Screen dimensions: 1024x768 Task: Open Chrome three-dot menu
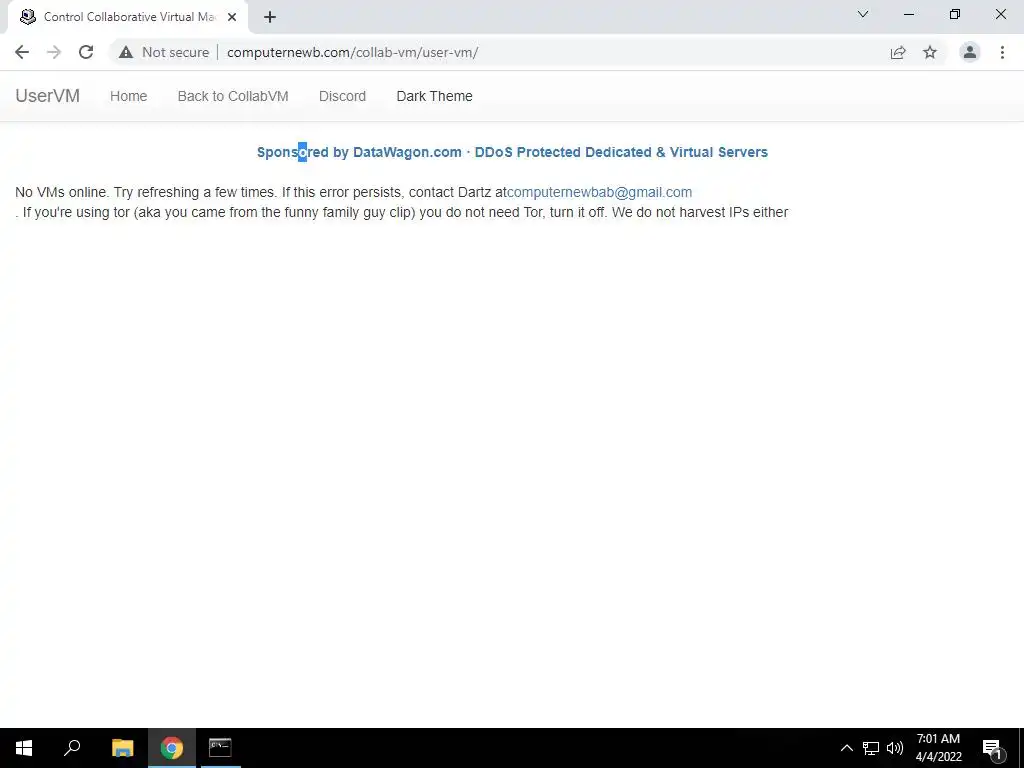pyautogui.click(x=1002, y=52)
